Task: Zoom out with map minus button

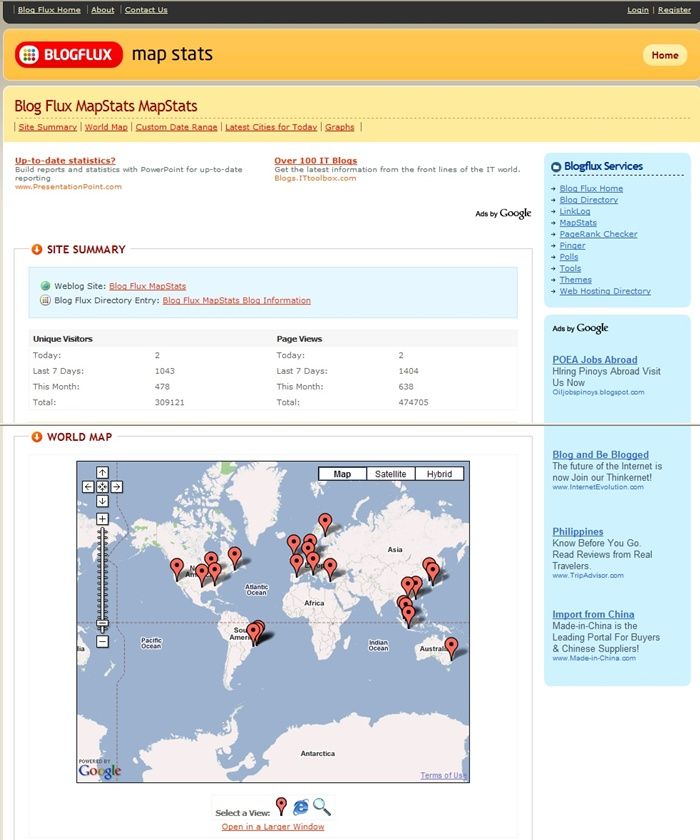Action: tap(102, 641)
